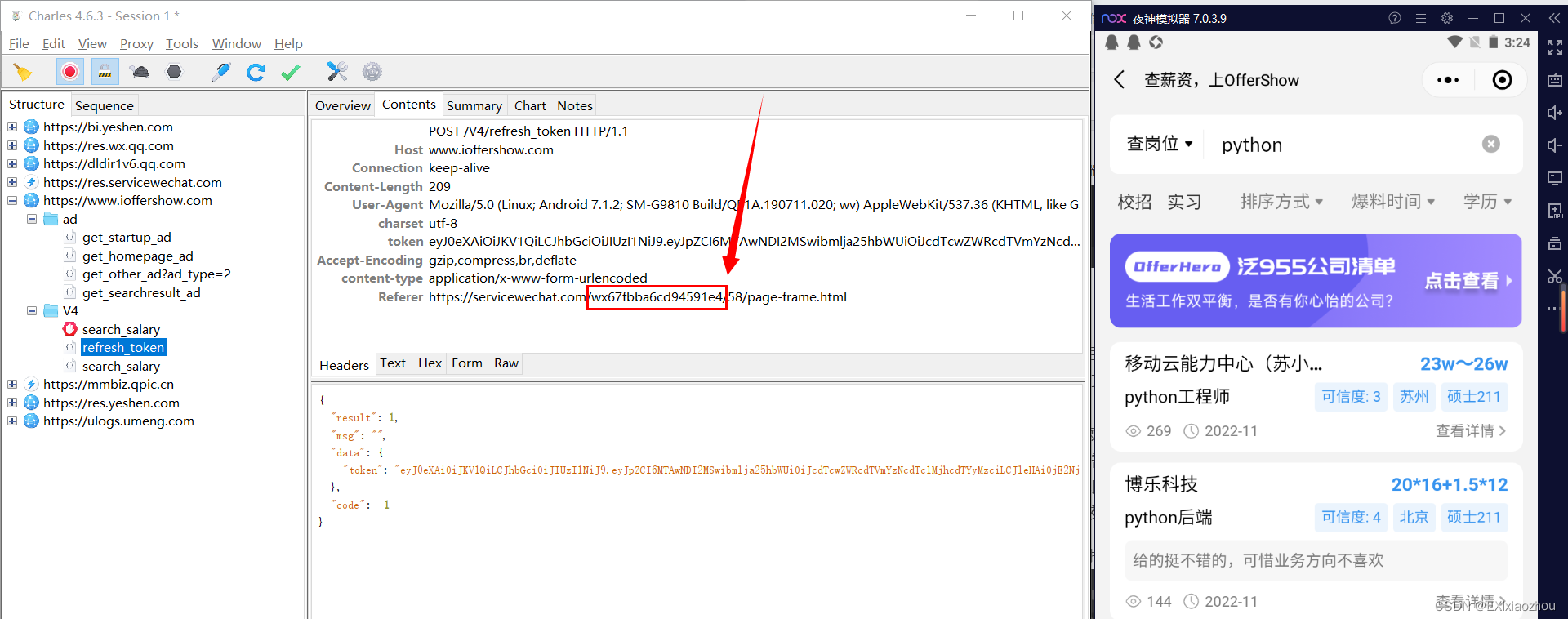The width and height of the screenshot is (1568, 619).
Task: Select the refresh_token request
Action: 123,348
